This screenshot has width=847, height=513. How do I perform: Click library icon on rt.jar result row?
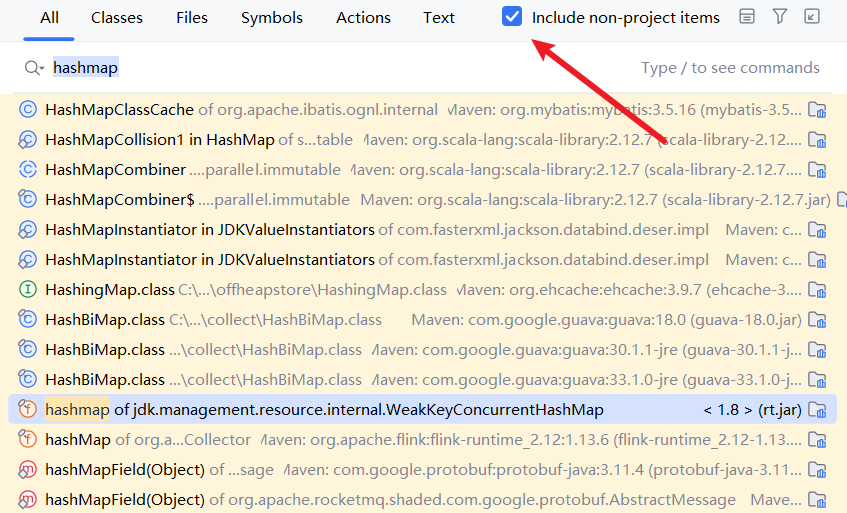[817, 410]
